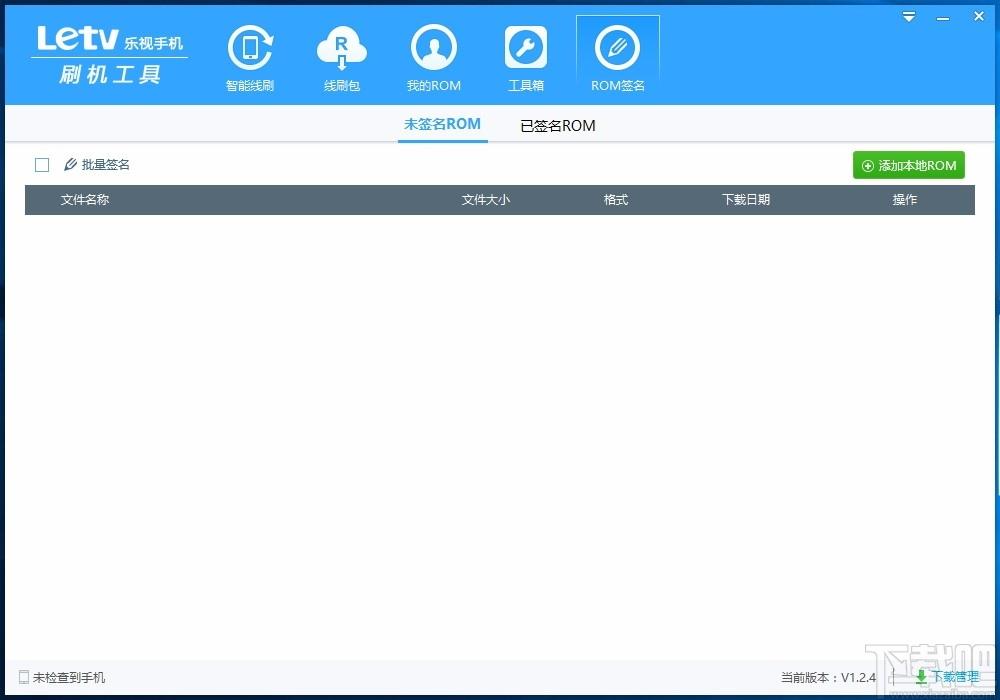The height and width of the screenshot is (700, 1000).
Task: Open the 线刷包 cloud download icon
Action: 342,48
